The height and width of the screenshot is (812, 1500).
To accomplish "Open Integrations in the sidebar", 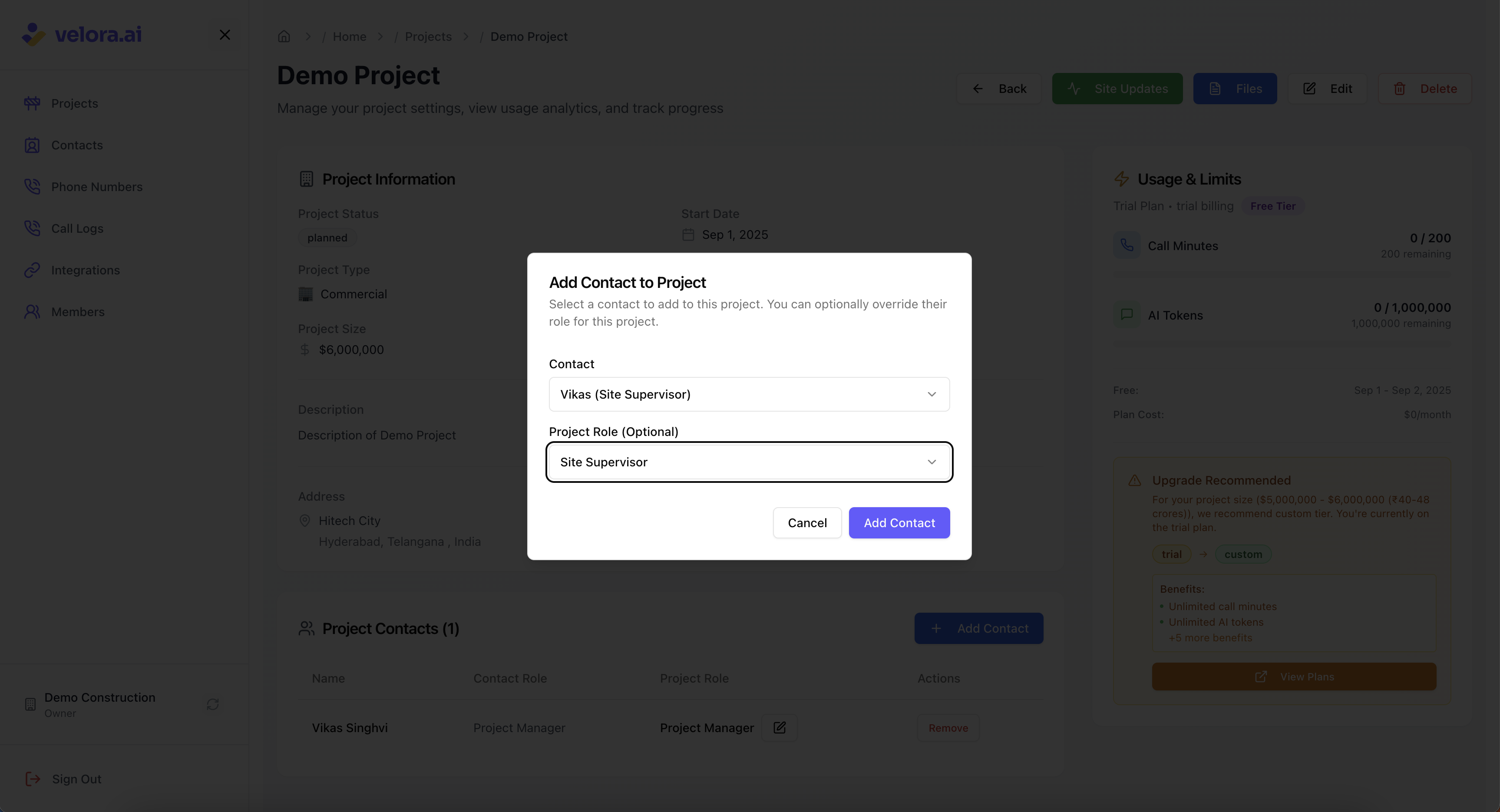I will coord(86,270).
